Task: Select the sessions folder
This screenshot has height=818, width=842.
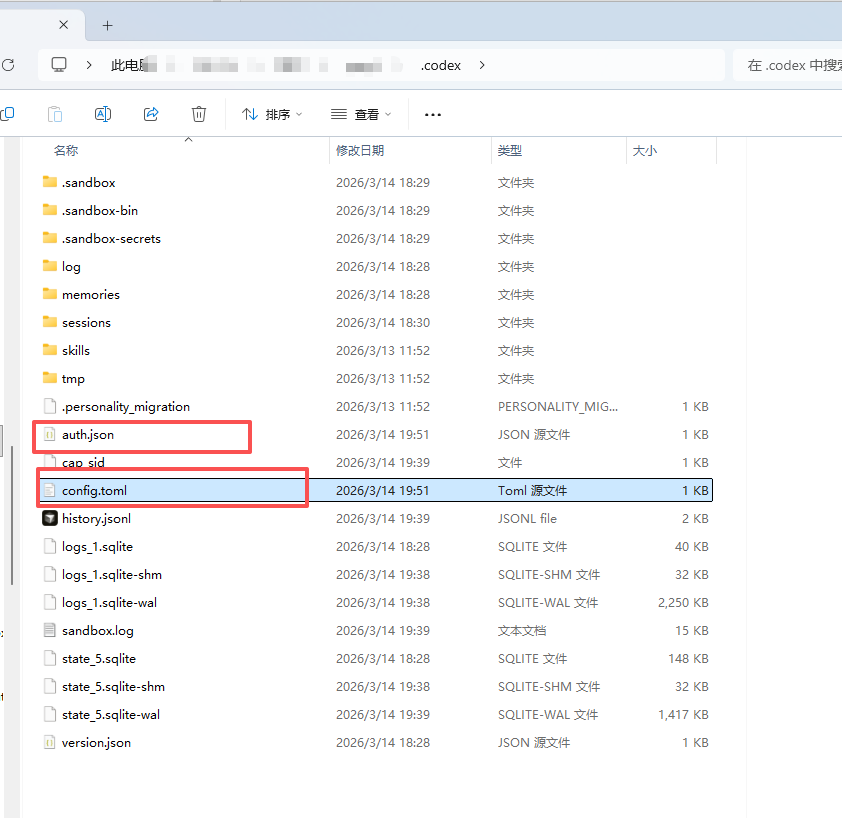Action: coord(86,322)
